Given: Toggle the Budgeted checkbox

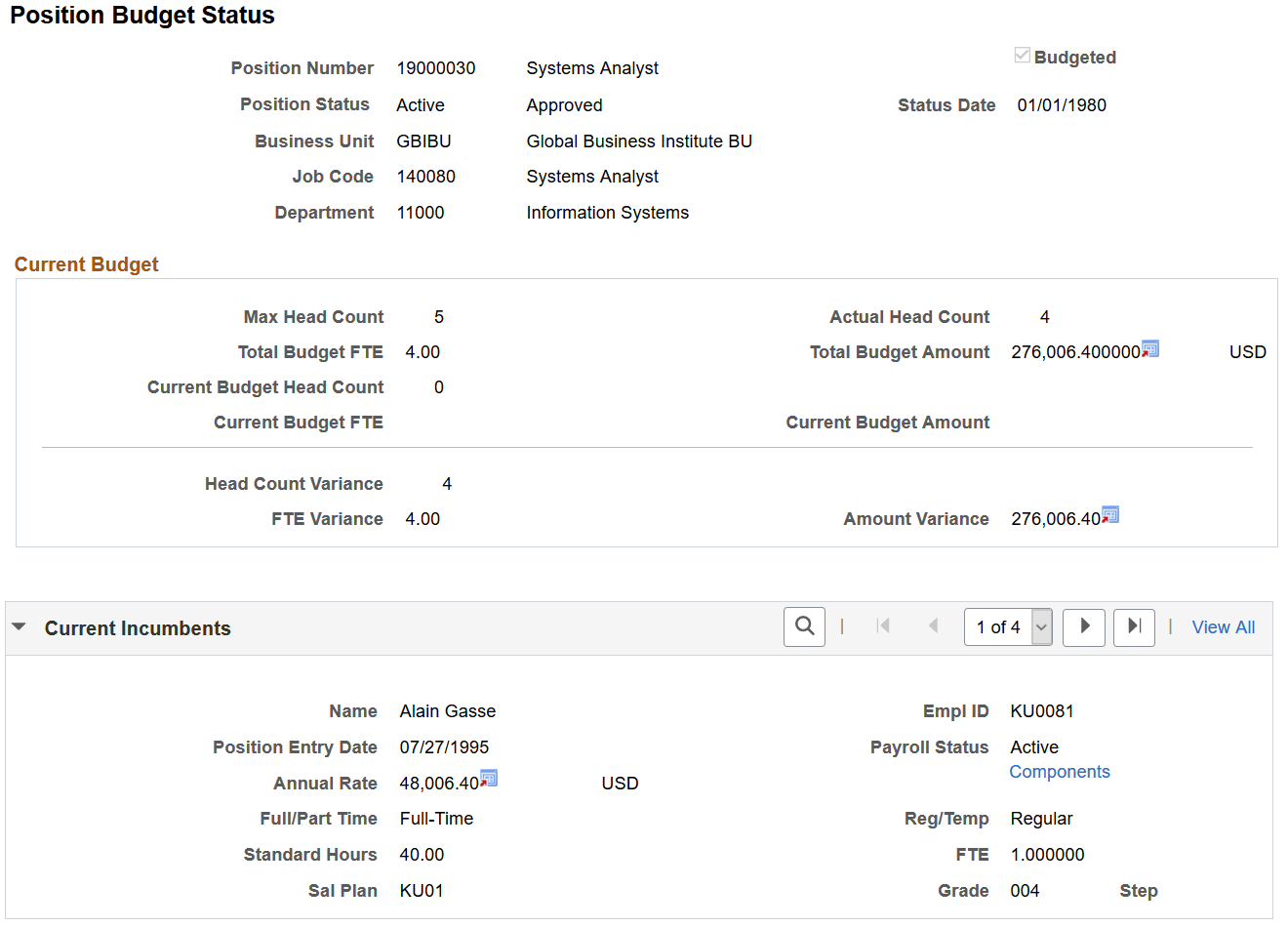Looking at the screenshot, I should pyautogui.click(x=1022, y=56).
